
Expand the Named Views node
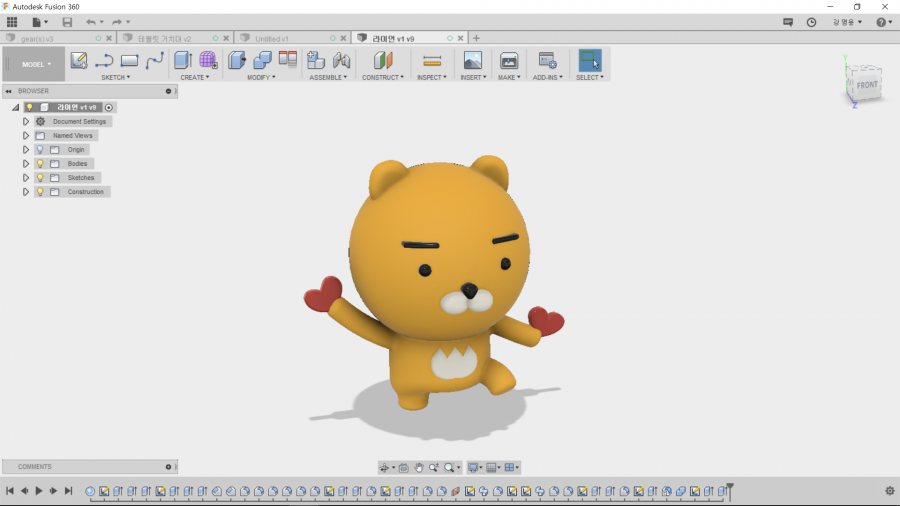[26, 135]
